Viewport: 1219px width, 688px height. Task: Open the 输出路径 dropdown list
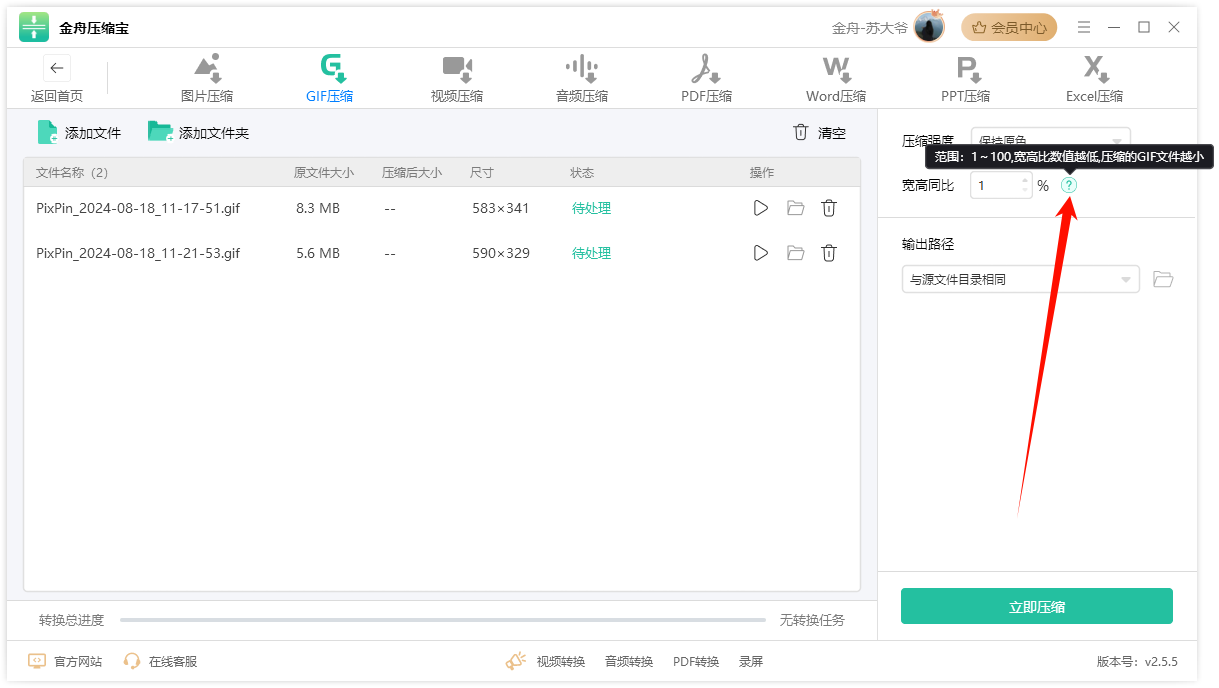coord(1020,280)
